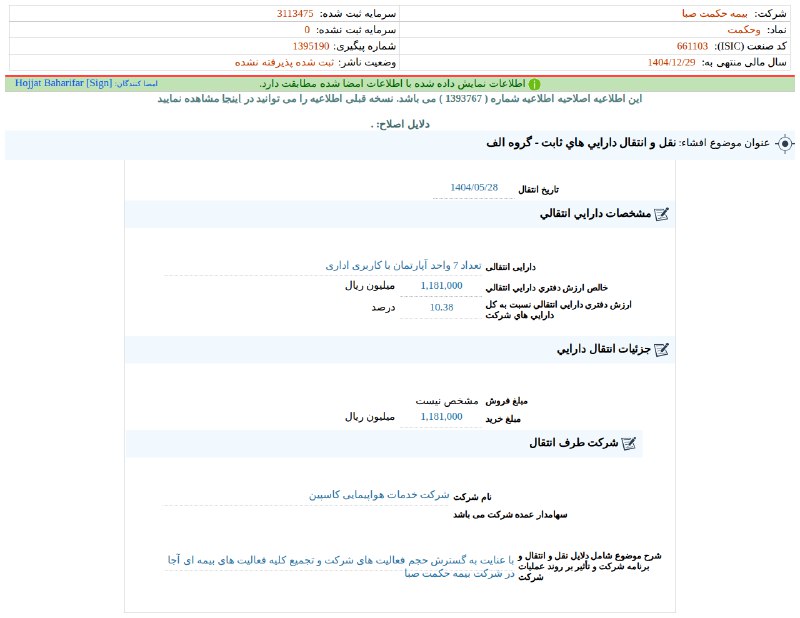The width and height of the screenshot is (800, 618).
Task: Click the target icon beside عنوان موضوع افشاء
Action: coord(785,144)
